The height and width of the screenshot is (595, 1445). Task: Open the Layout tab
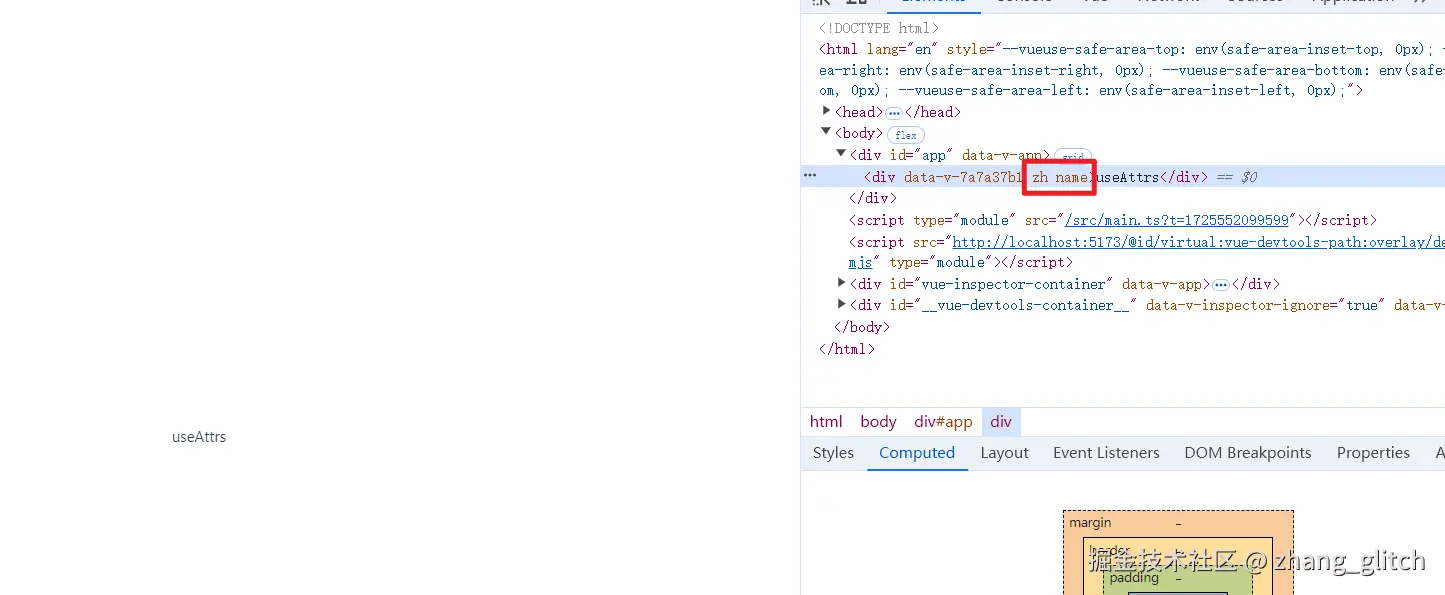tap(1004, 453)
